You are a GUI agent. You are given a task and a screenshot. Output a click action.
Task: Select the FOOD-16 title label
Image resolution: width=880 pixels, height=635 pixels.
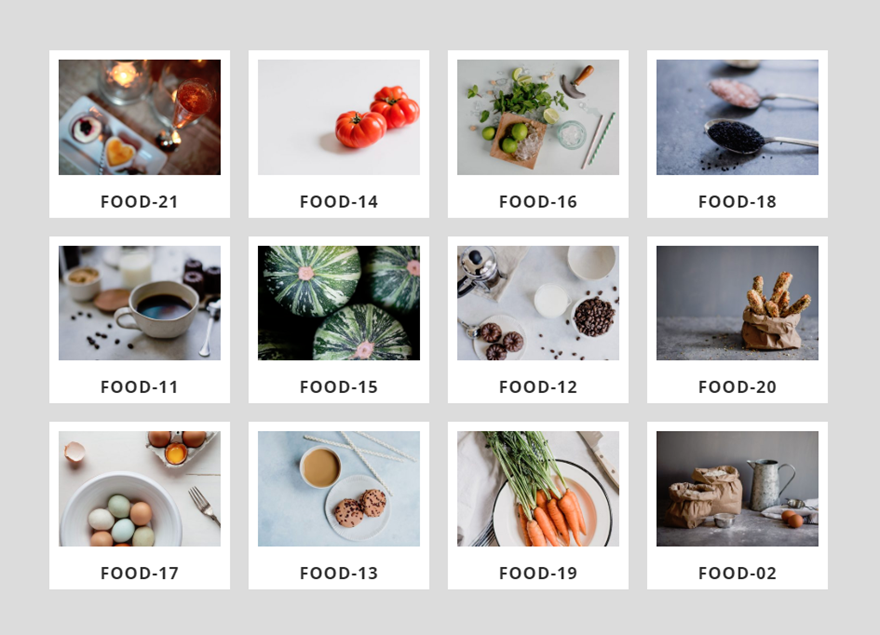coord(538,202)
